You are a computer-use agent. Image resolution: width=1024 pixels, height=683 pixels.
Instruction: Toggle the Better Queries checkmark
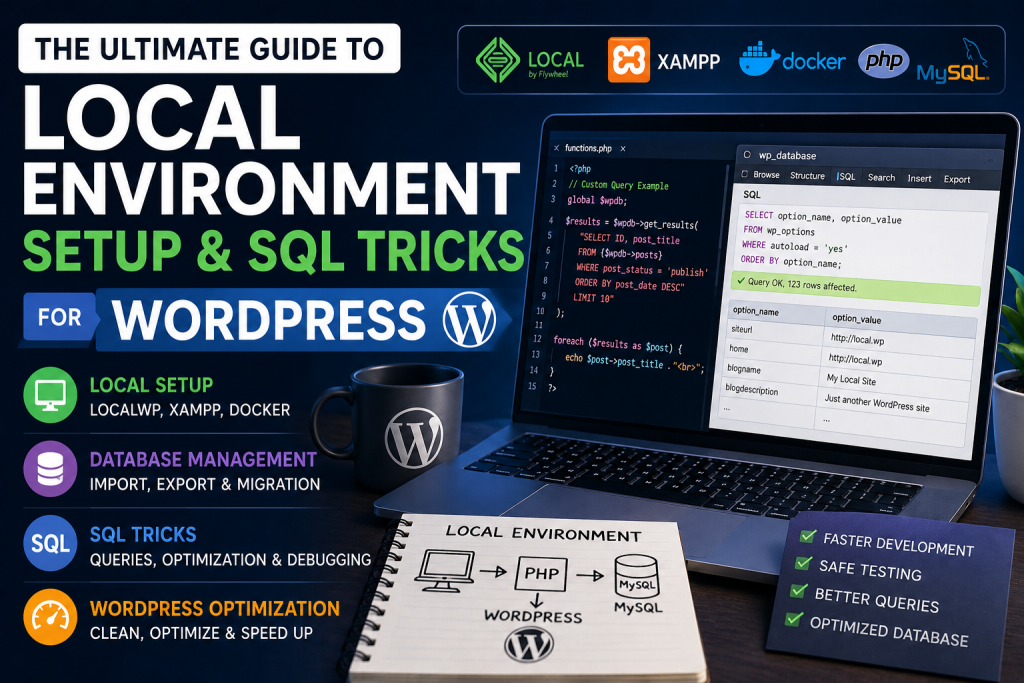point(798,590)
